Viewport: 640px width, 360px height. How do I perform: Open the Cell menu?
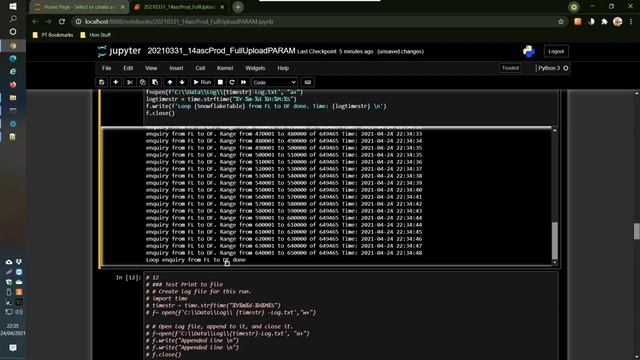coord(200,68)
